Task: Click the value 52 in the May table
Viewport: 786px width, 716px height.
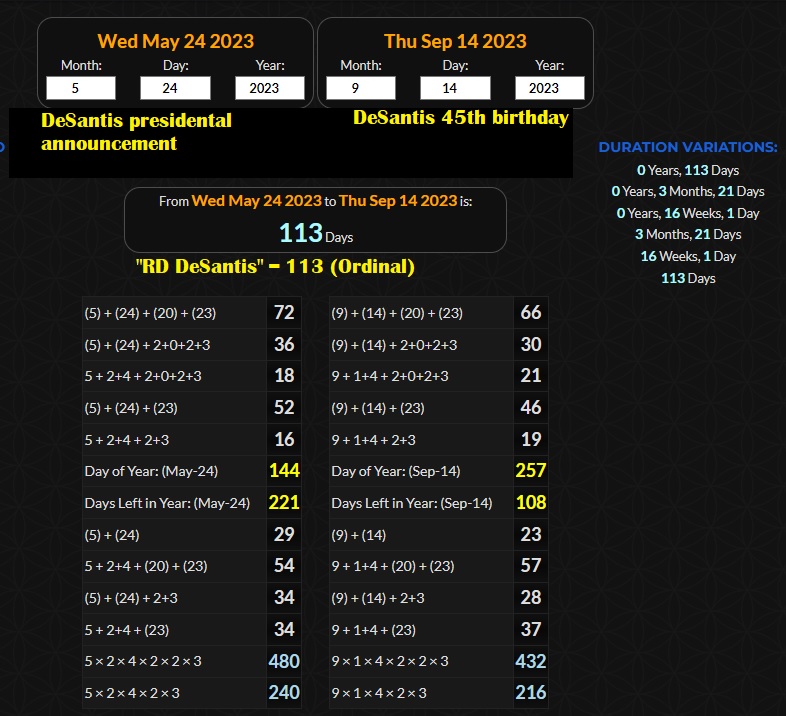Action: click(284, 407)
